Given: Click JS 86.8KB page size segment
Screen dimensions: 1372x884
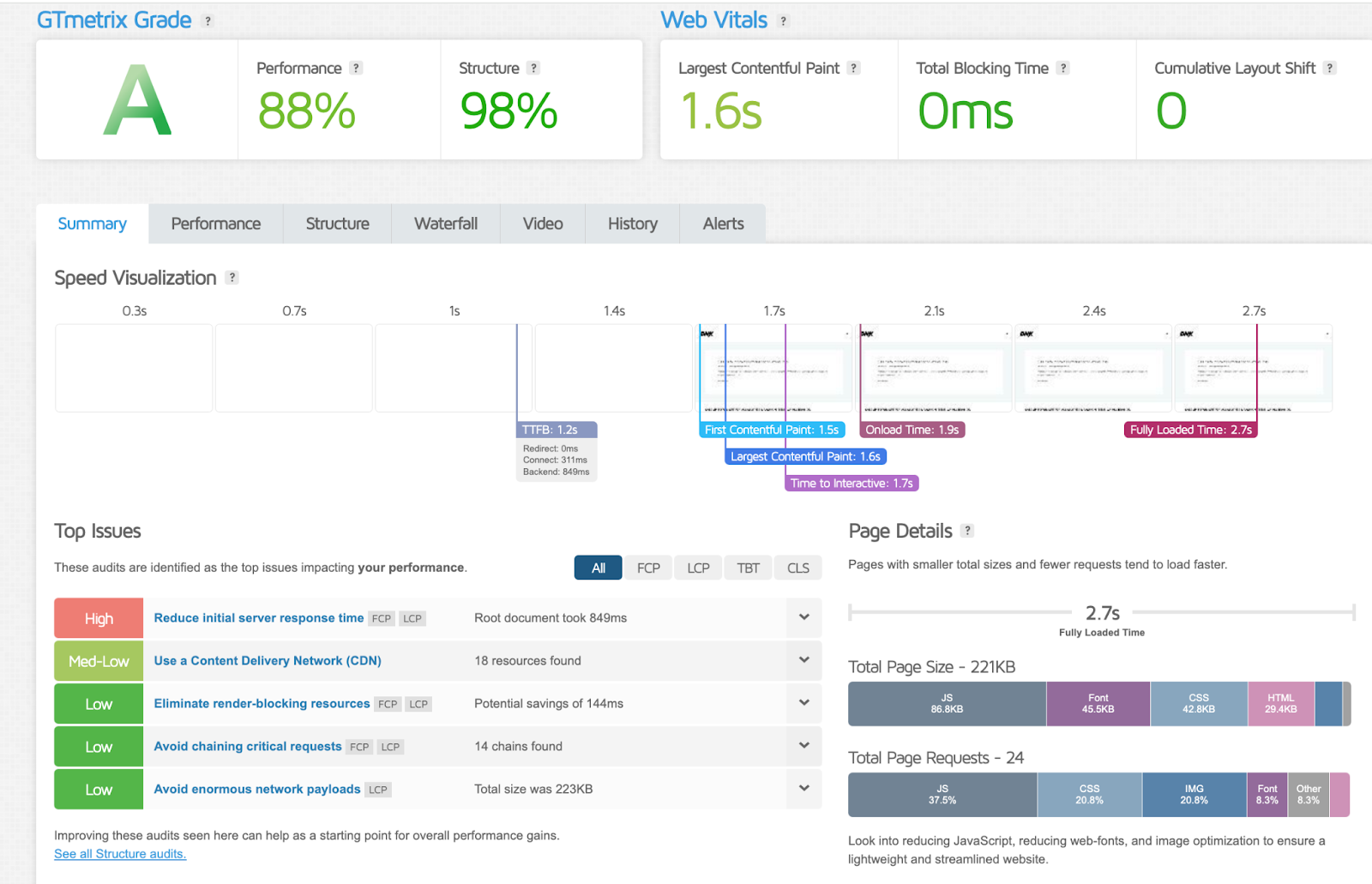Looking at the screenshot, I should tap(947, 704).
